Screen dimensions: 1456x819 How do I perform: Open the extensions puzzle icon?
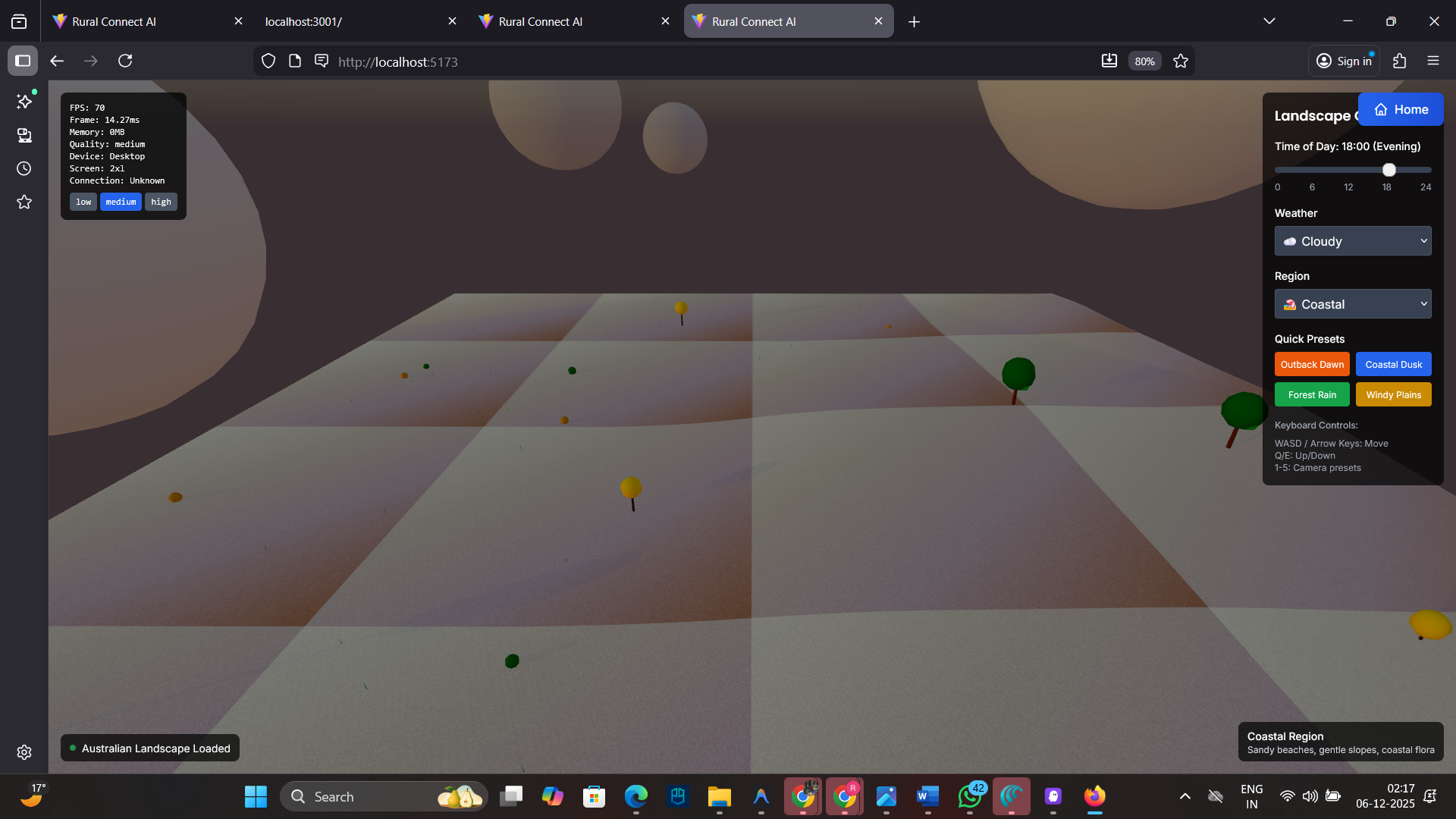pyautogui.click(x=1399, y=61)
